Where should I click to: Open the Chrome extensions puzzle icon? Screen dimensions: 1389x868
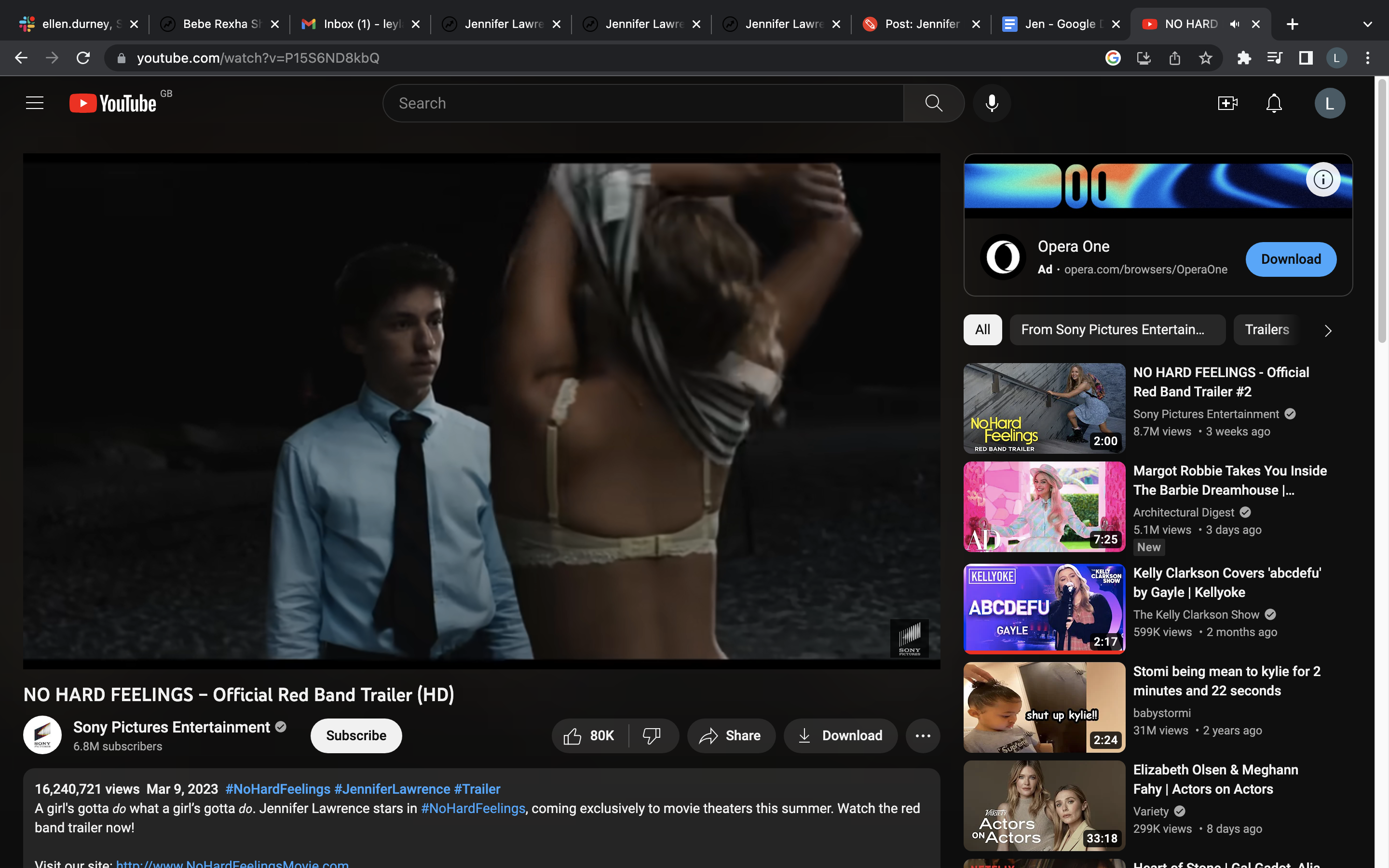click(1243, 58)
